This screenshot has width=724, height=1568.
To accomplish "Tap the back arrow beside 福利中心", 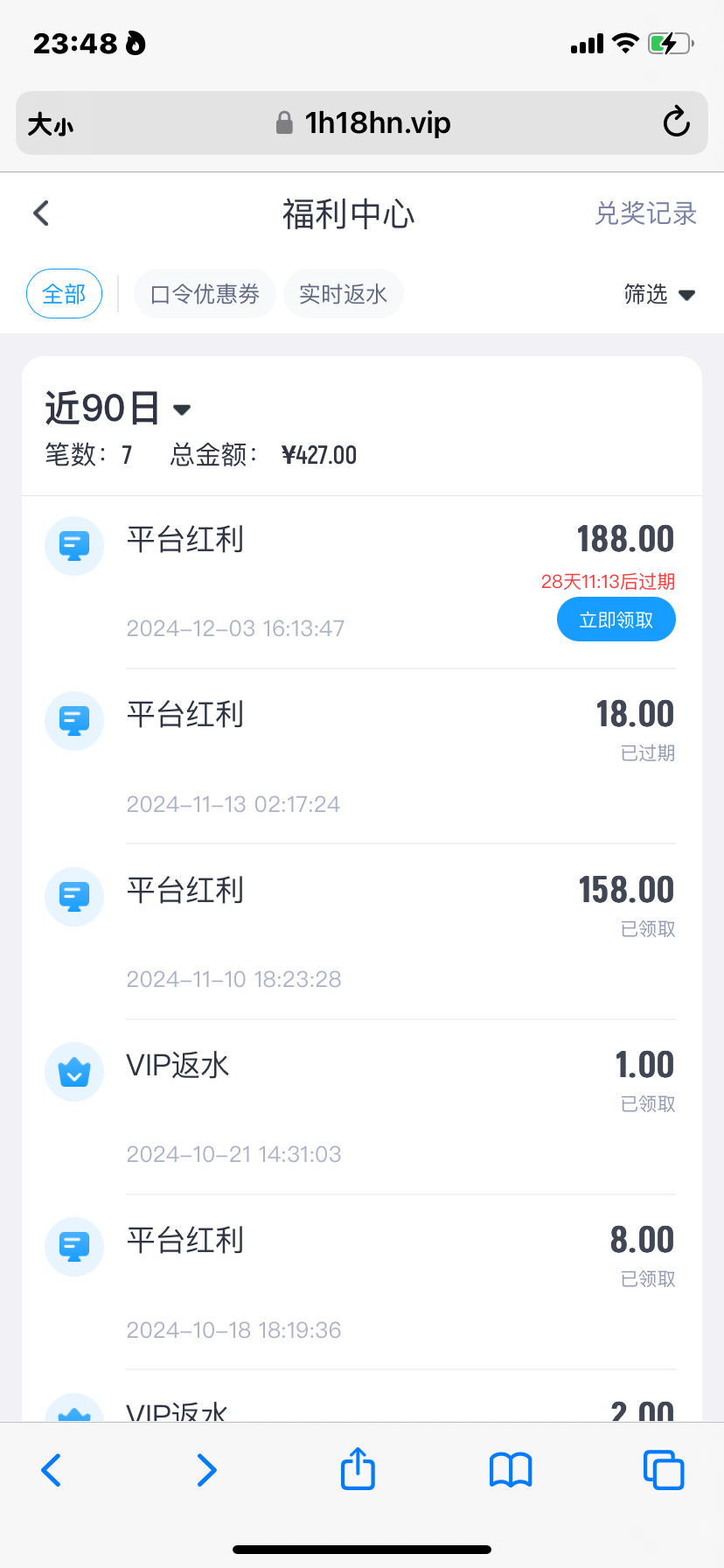I will (41, 213).
